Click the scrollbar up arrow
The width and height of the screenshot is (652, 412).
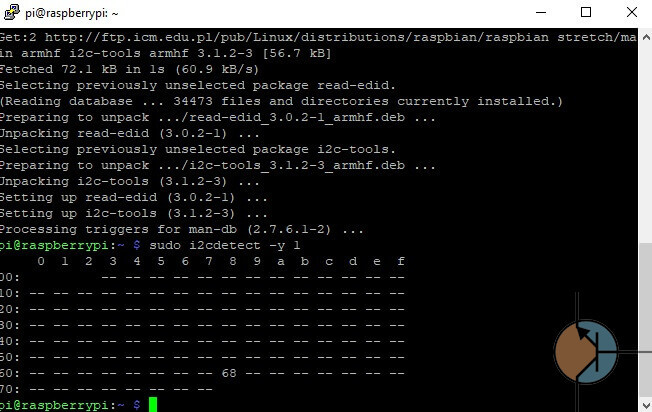[646, 37]
